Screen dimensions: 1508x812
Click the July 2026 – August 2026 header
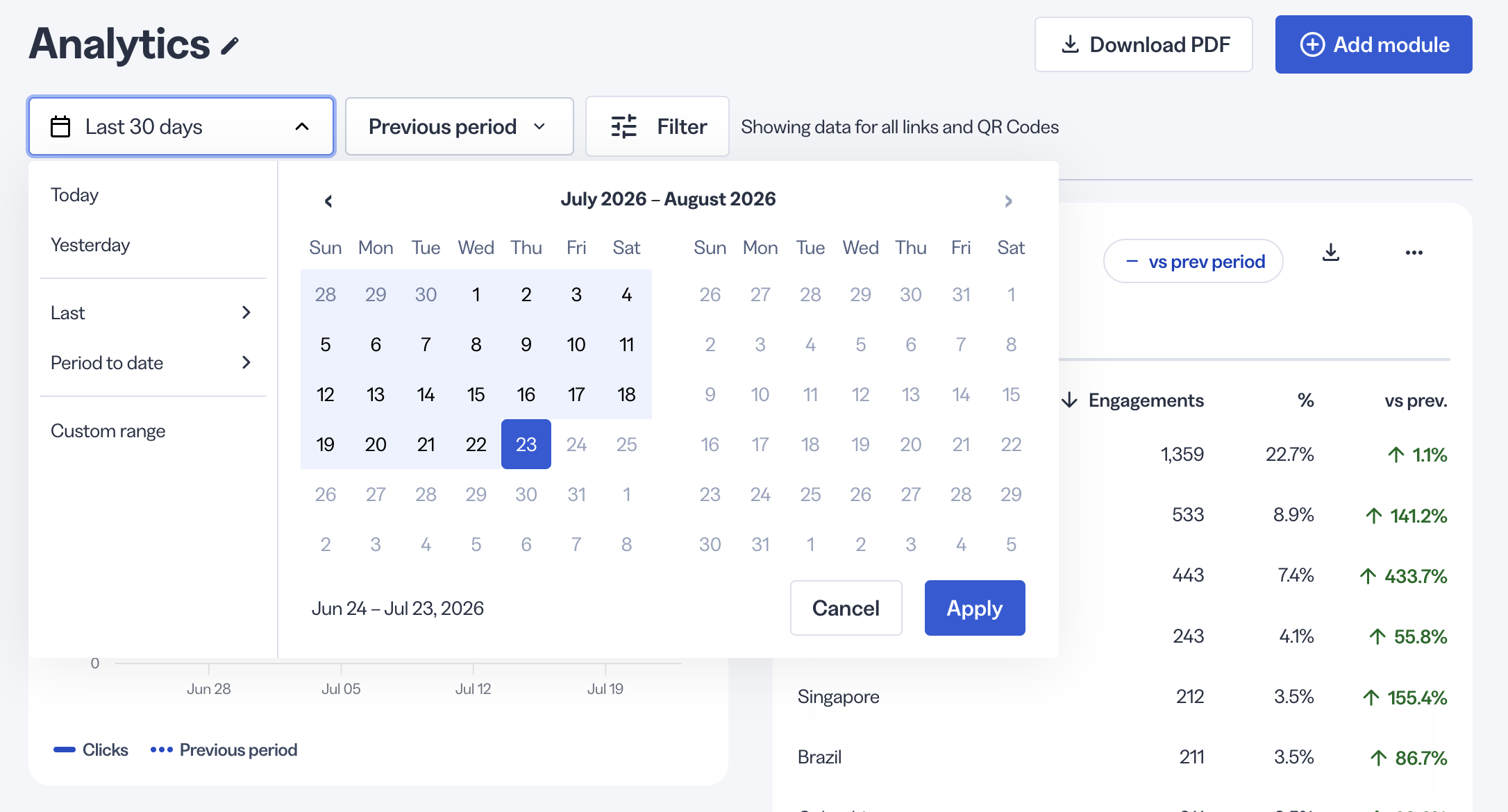click(668, 199)
